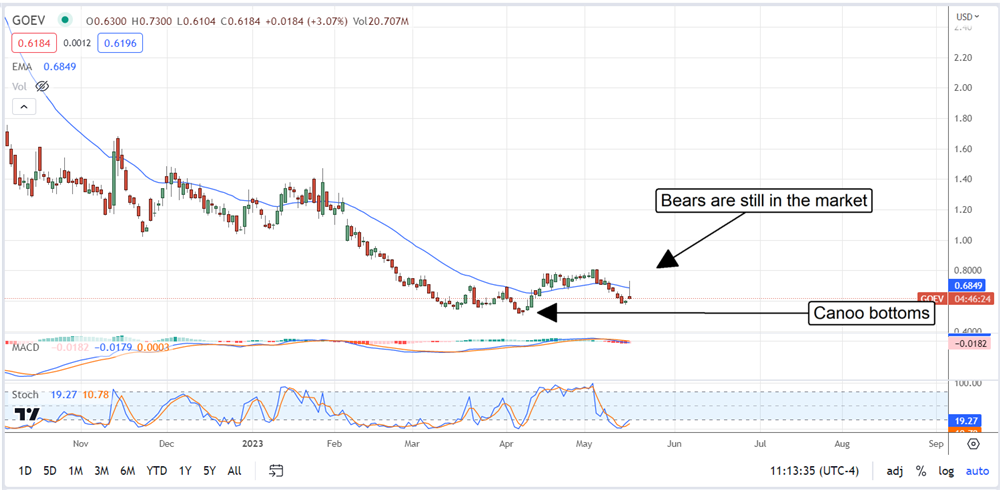This screenshot has width=1000, height=490.
Task: Select the 6M time range
Action: [x=127, y=470]
